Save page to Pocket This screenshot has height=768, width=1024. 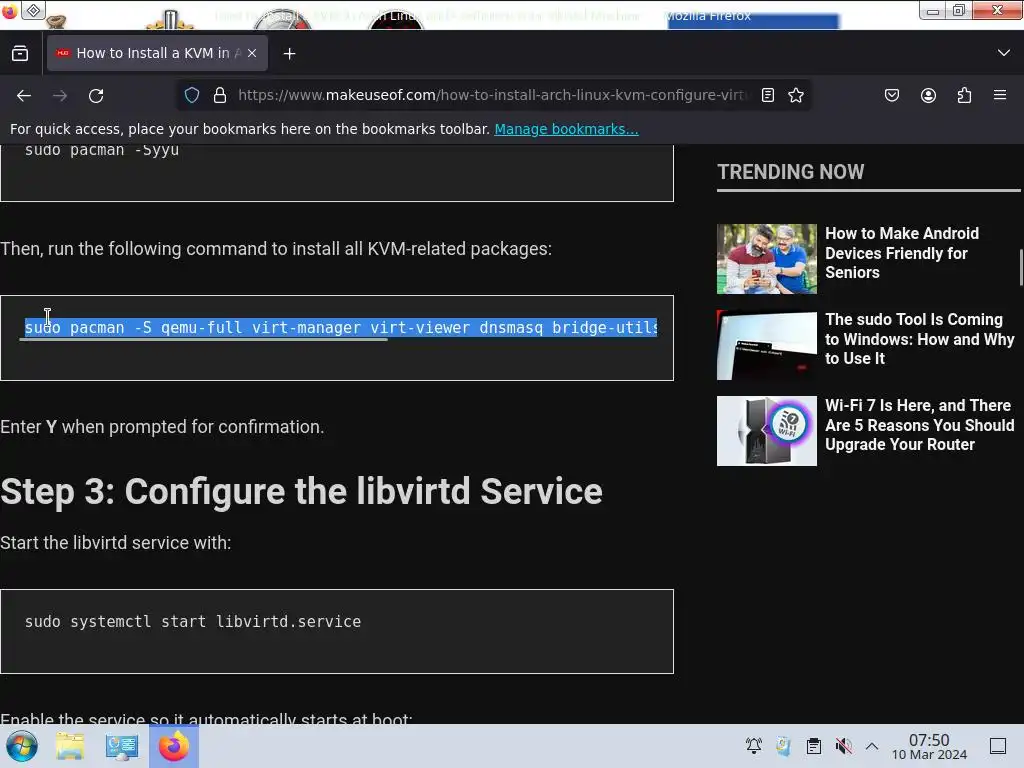pyautogui.click(x=891, y=95)
